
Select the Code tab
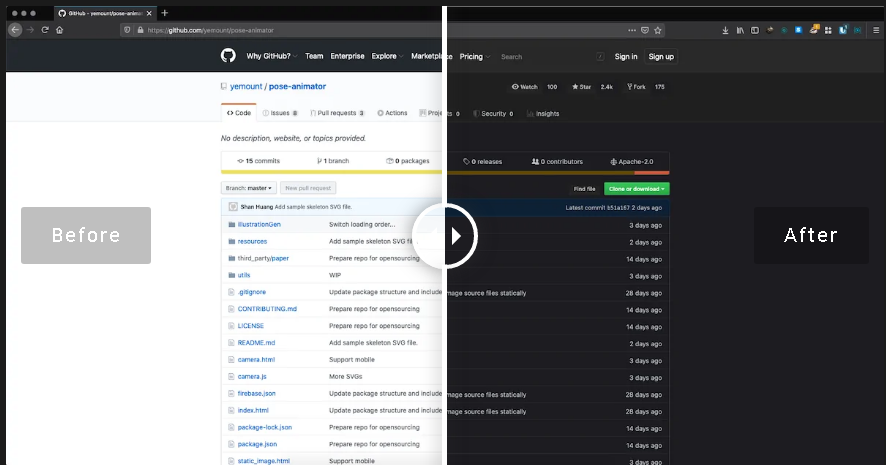[238, 113]
